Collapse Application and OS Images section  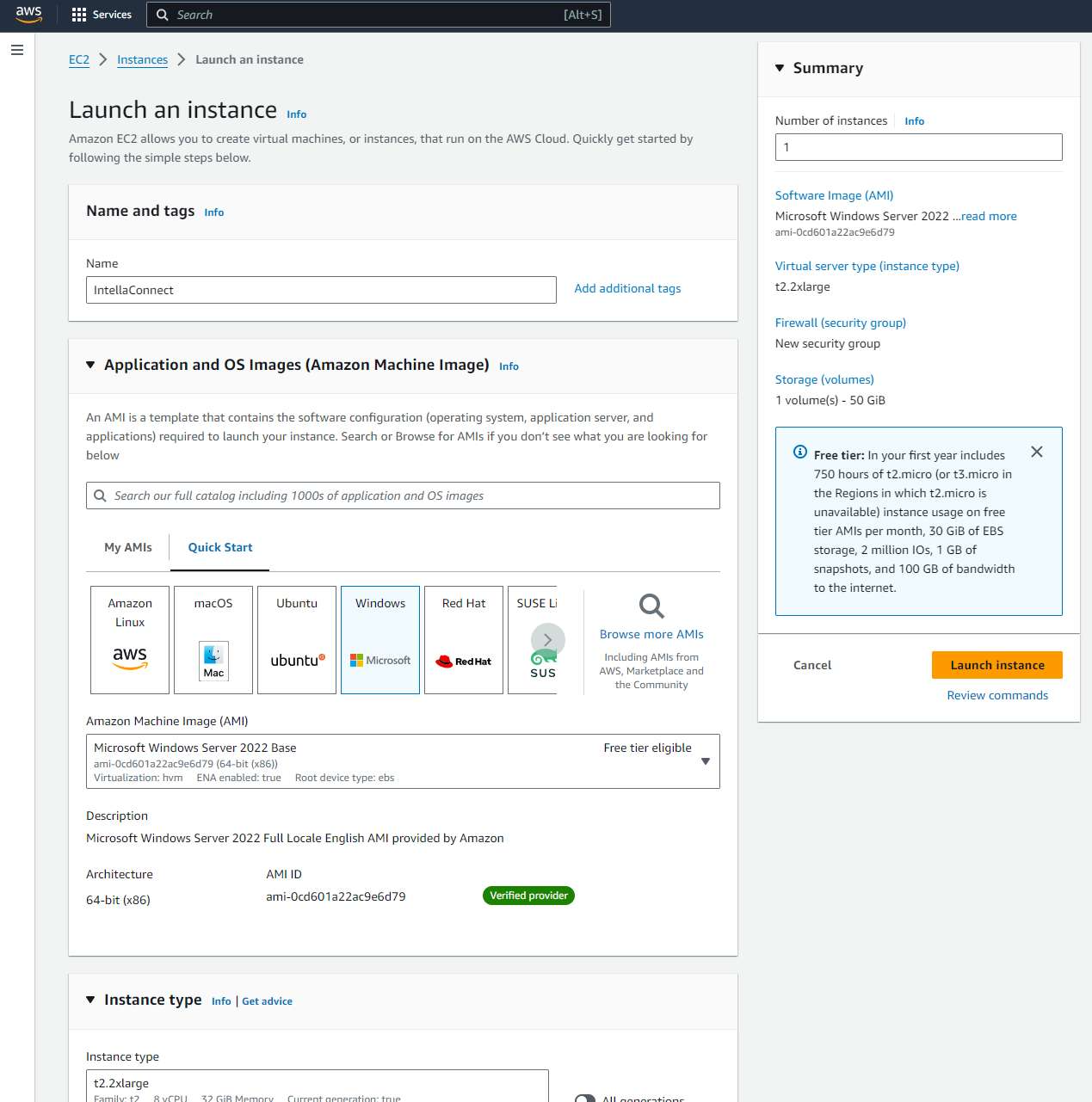pos(90,365)
